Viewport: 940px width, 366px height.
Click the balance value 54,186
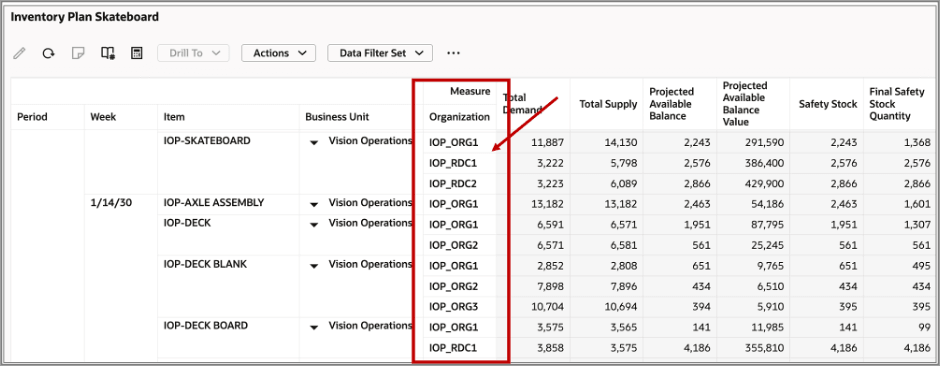[769, 204]
